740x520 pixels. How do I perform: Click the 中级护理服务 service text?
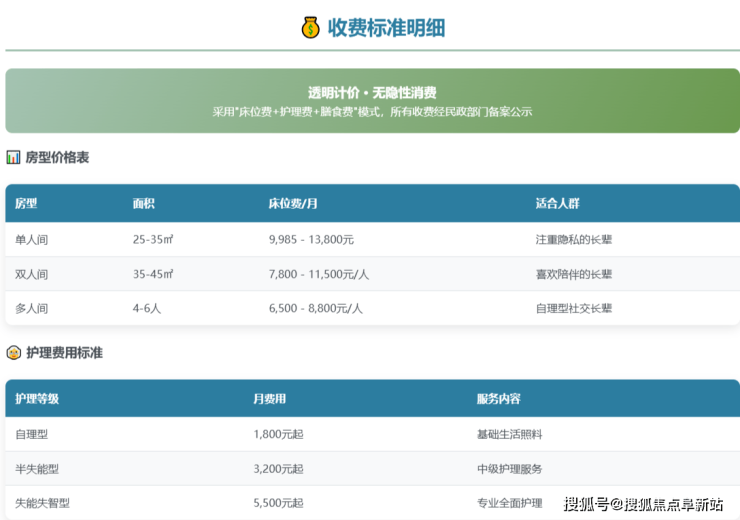click(509, 468)
